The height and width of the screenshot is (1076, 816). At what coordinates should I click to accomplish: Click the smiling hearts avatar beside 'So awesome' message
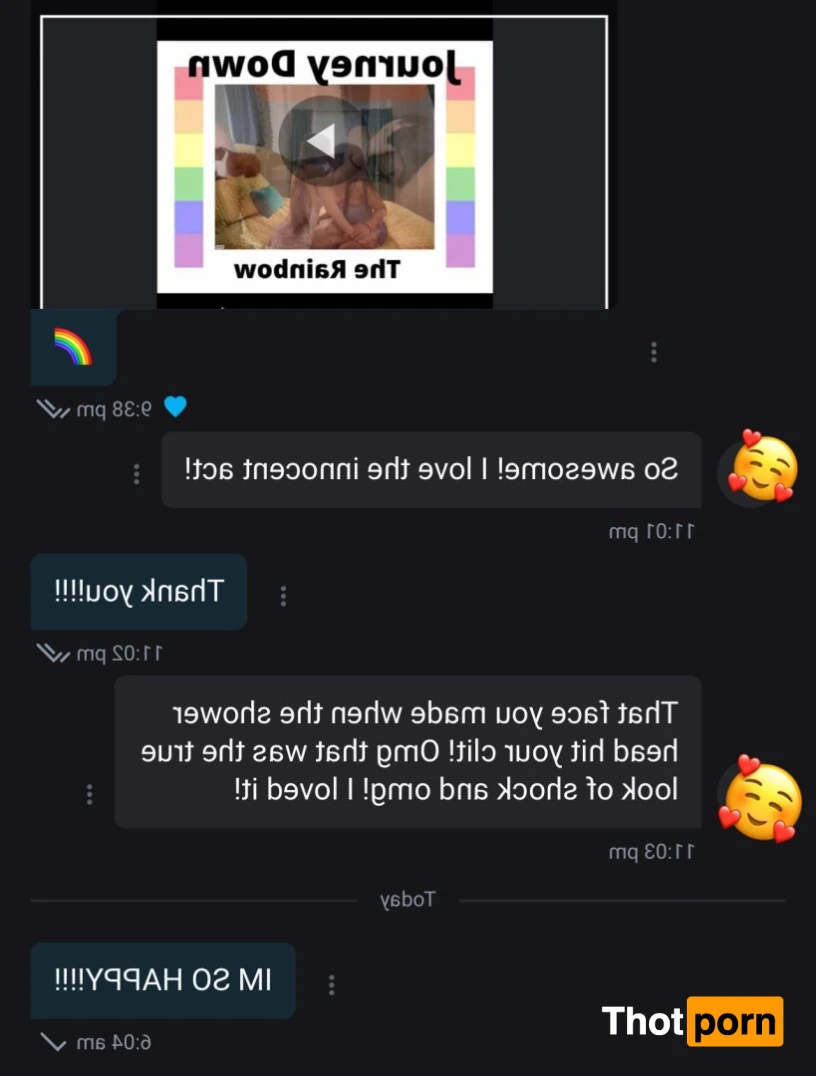759,469
